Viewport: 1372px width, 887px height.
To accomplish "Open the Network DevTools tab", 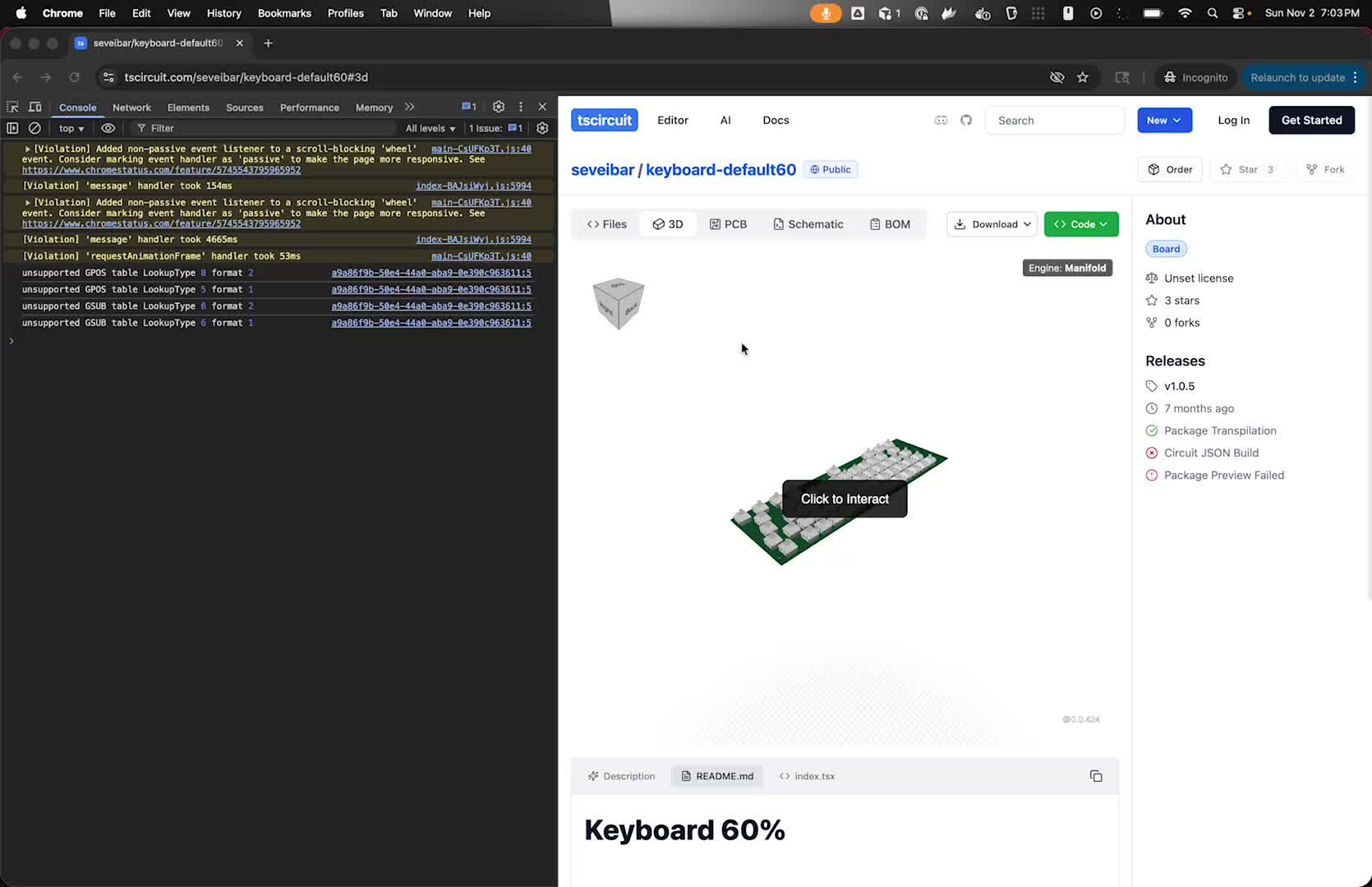I will tap(131, 108).
